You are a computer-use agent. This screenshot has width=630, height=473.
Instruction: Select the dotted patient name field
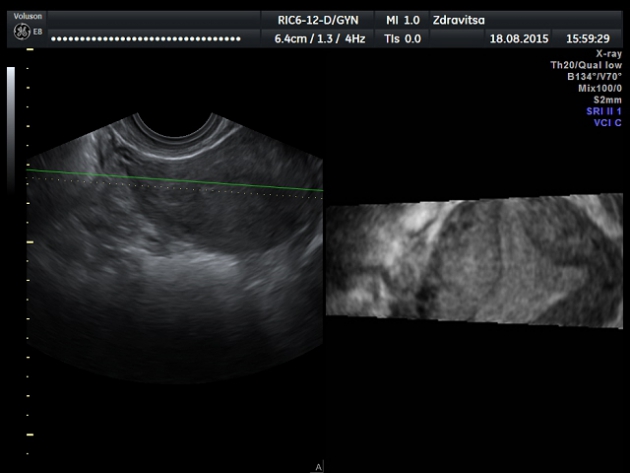coord(146,38)
